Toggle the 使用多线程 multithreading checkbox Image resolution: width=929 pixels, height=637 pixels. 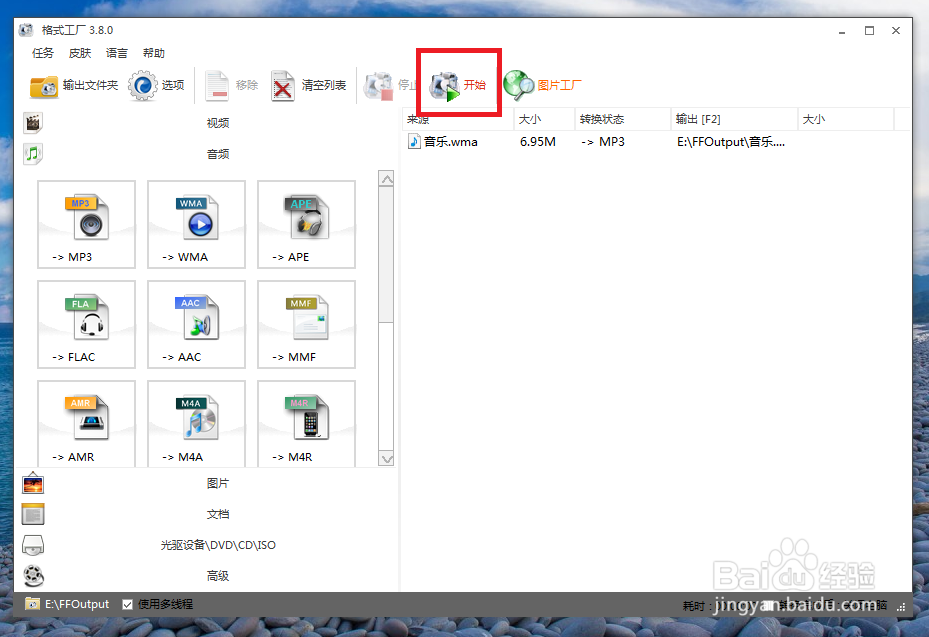tap(127, 604)
